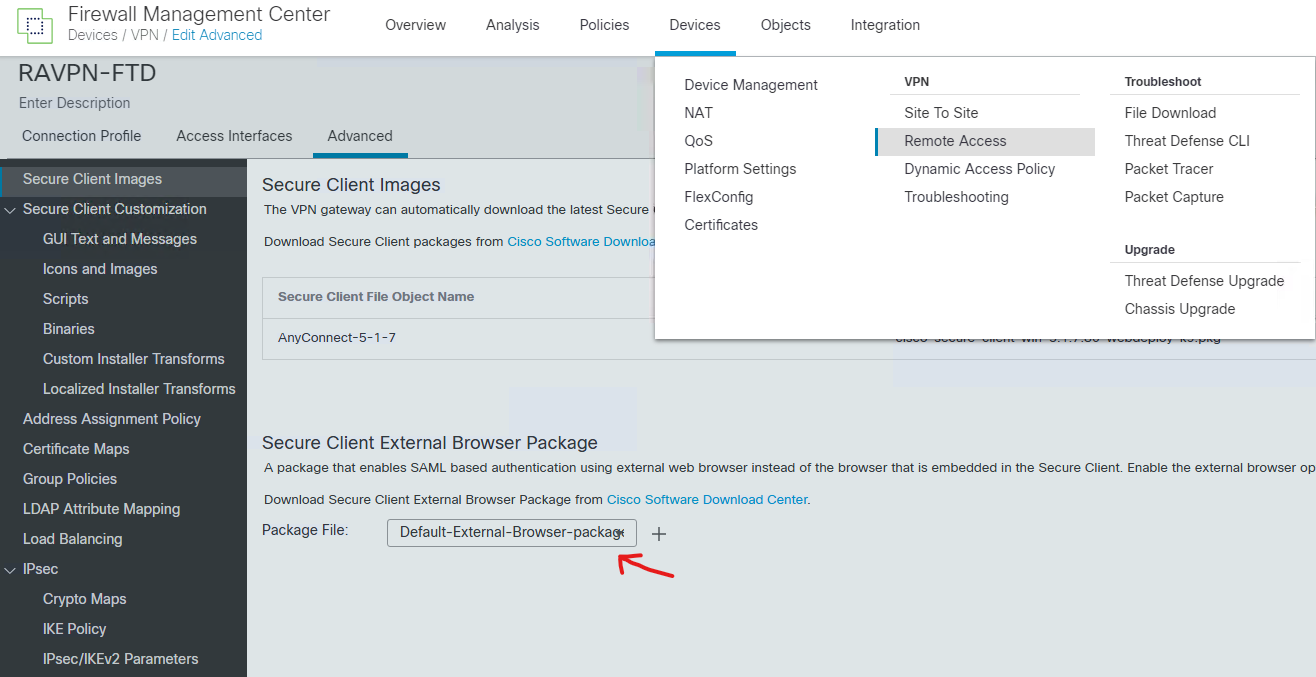Select QoS in the Devices menu
This screenshot has height=677, width=1316.
[x=699, y=141]
